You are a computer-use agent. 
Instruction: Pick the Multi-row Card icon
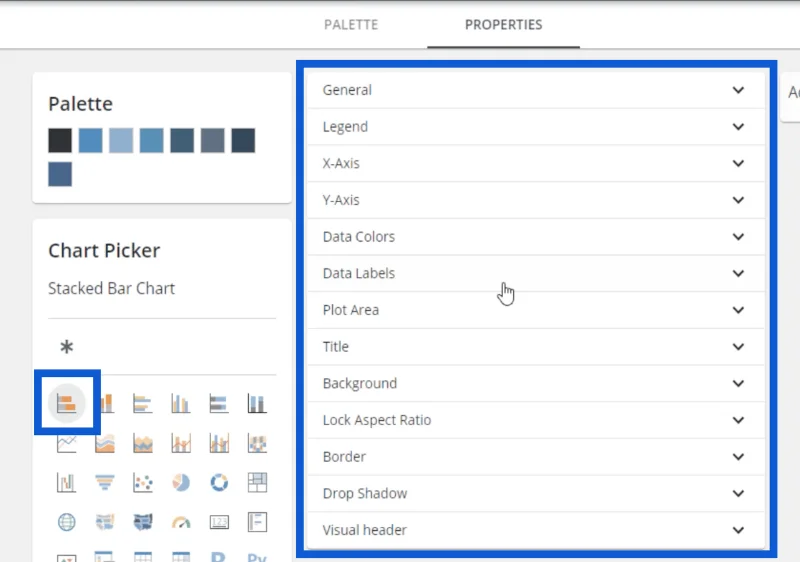pos(257,522)
